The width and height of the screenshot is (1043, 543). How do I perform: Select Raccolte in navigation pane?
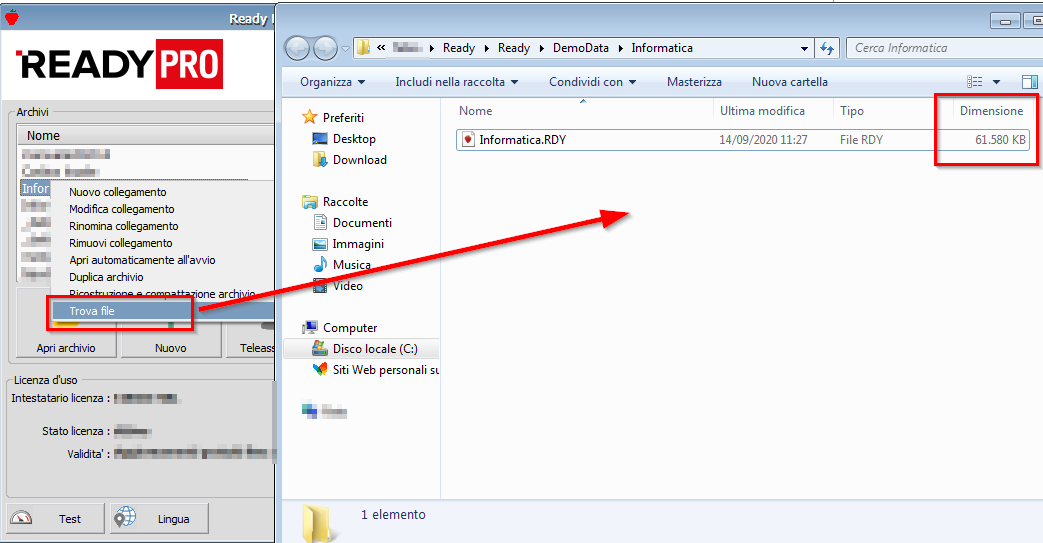click(345, 202)
